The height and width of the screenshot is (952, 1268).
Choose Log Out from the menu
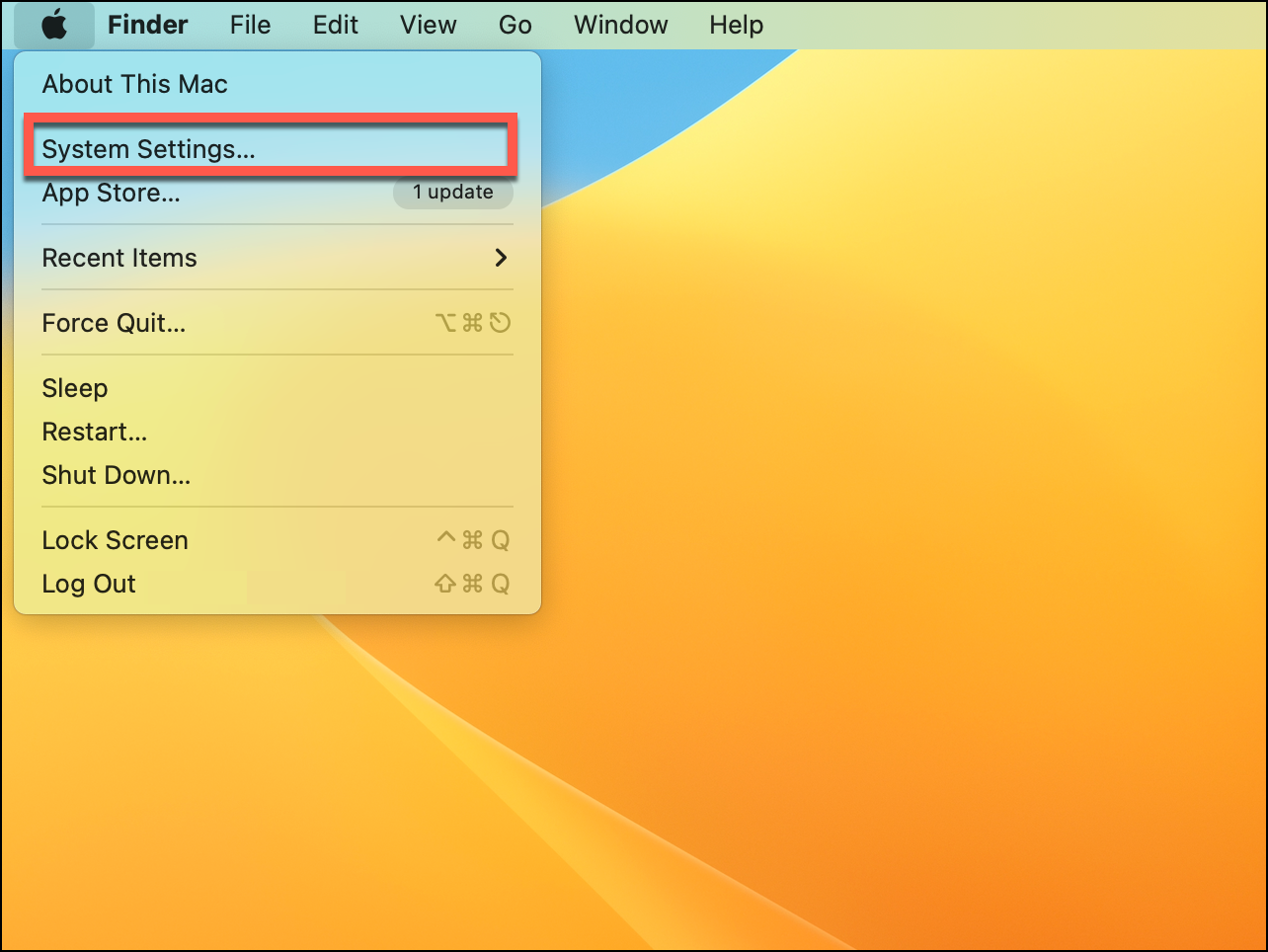277,584
